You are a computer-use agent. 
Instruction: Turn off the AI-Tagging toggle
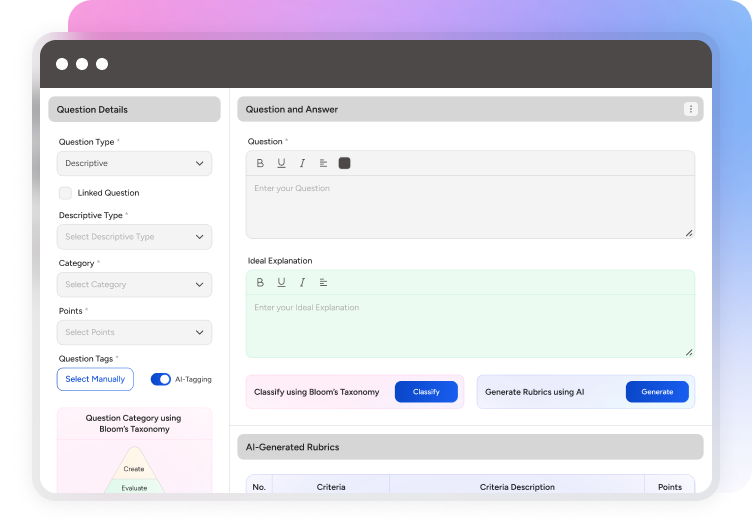pyautogui.click(x=160, y=379)
